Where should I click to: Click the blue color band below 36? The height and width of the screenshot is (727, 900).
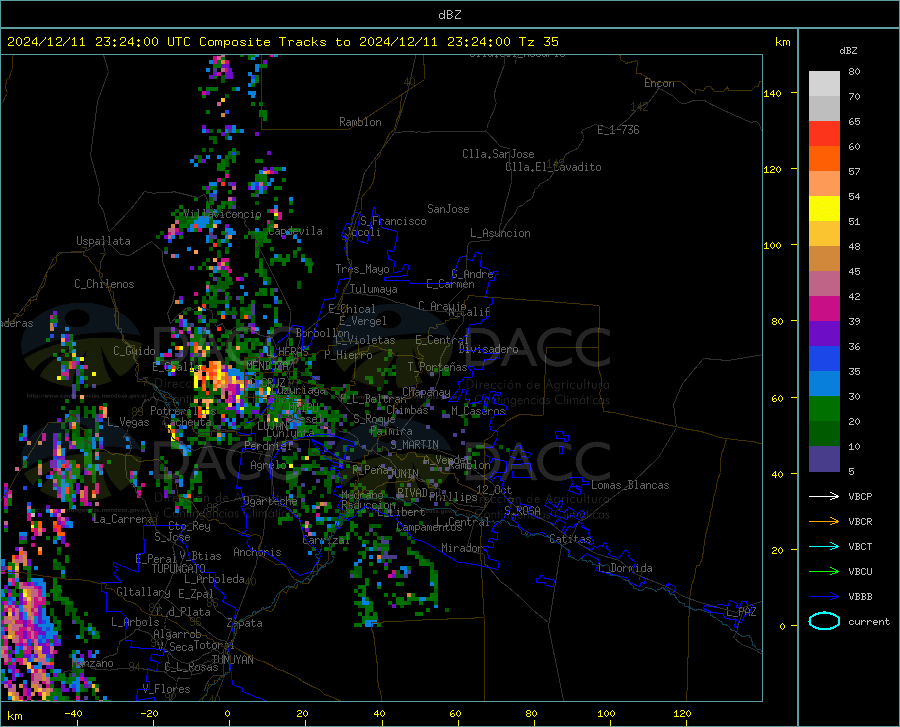pyautogui.click(x=824, y=358)
